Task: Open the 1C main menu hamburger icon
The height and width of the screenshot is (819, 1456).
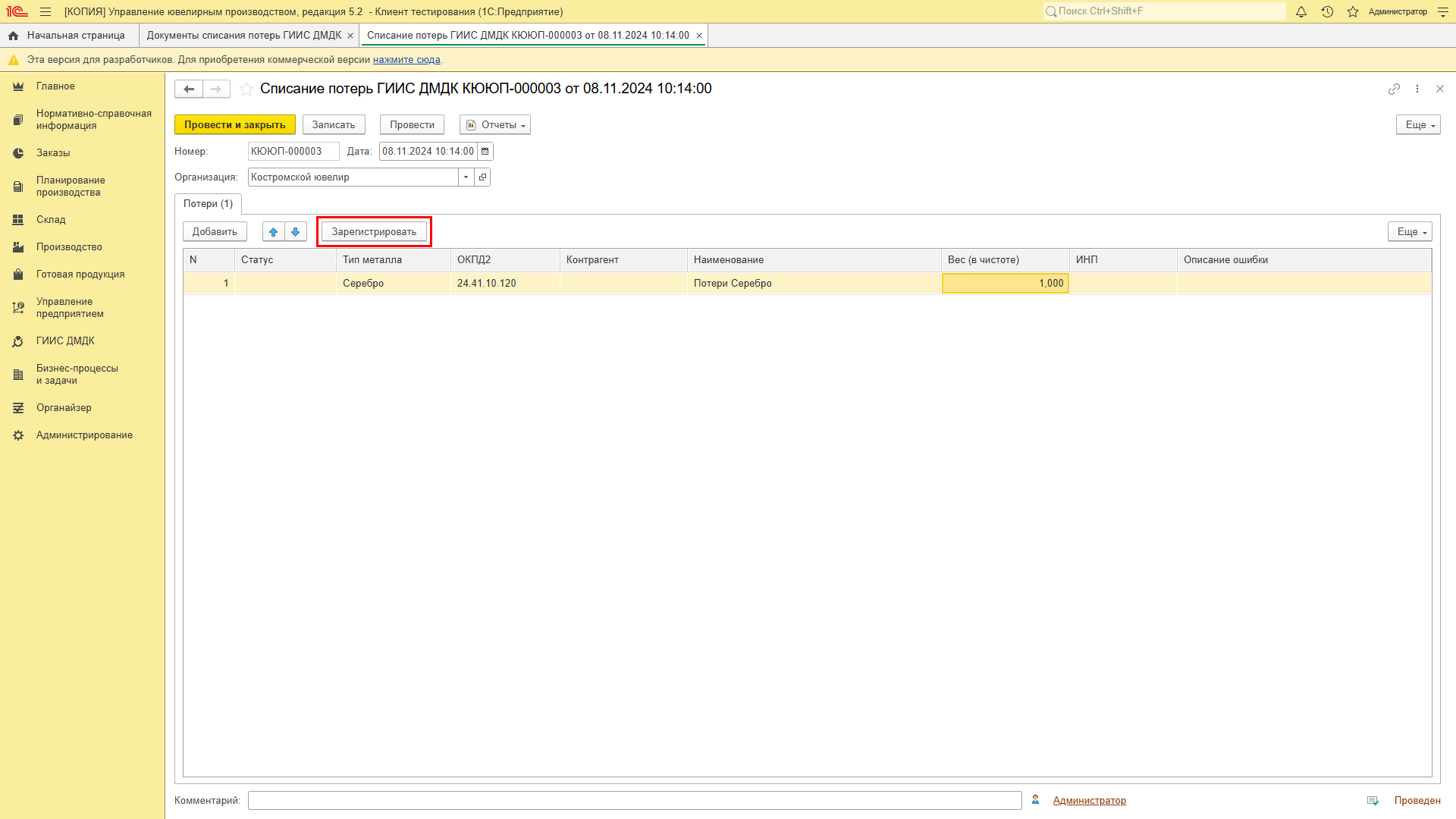Action: [x=45, y=11]
